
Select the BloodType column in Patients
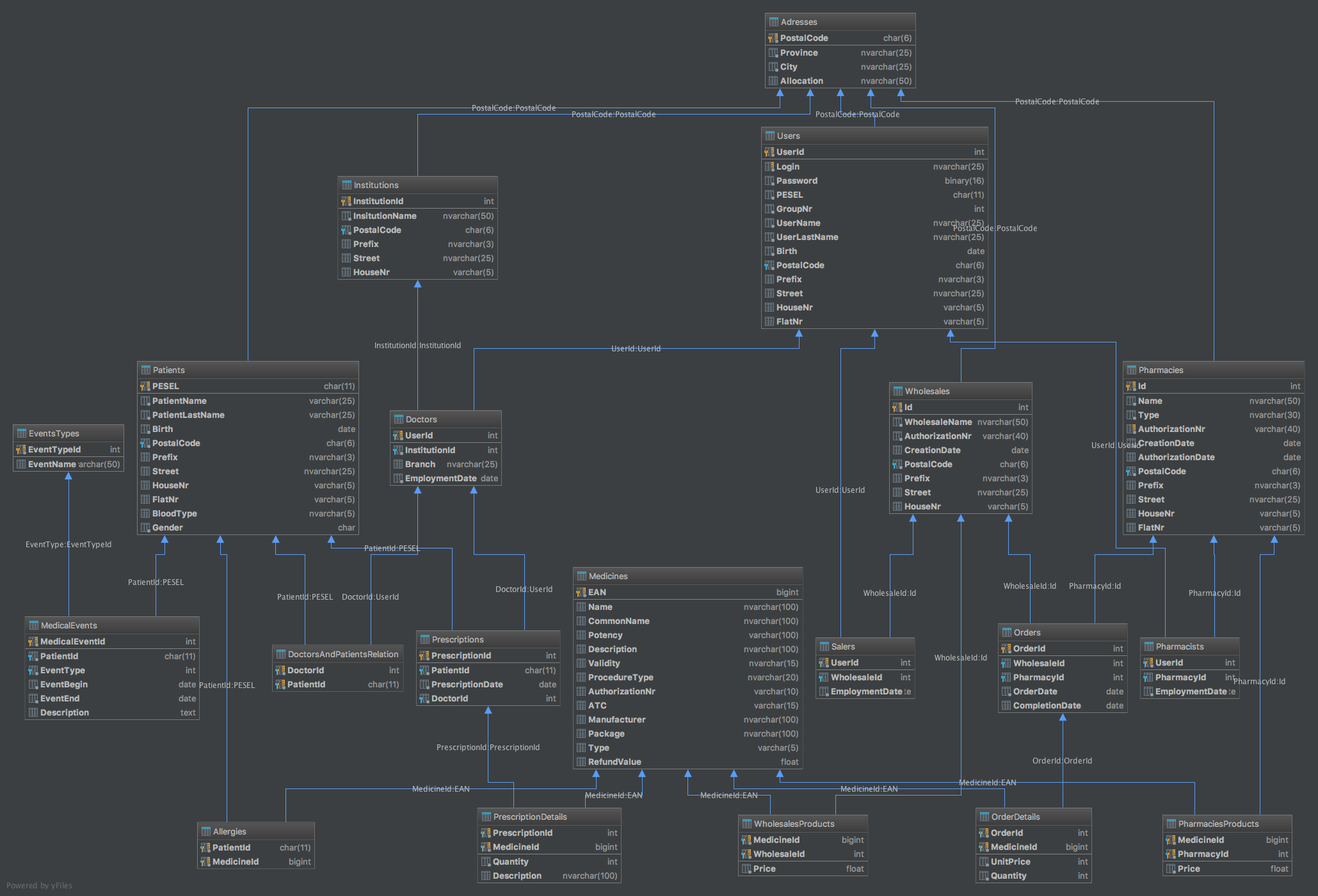[174, 514]
